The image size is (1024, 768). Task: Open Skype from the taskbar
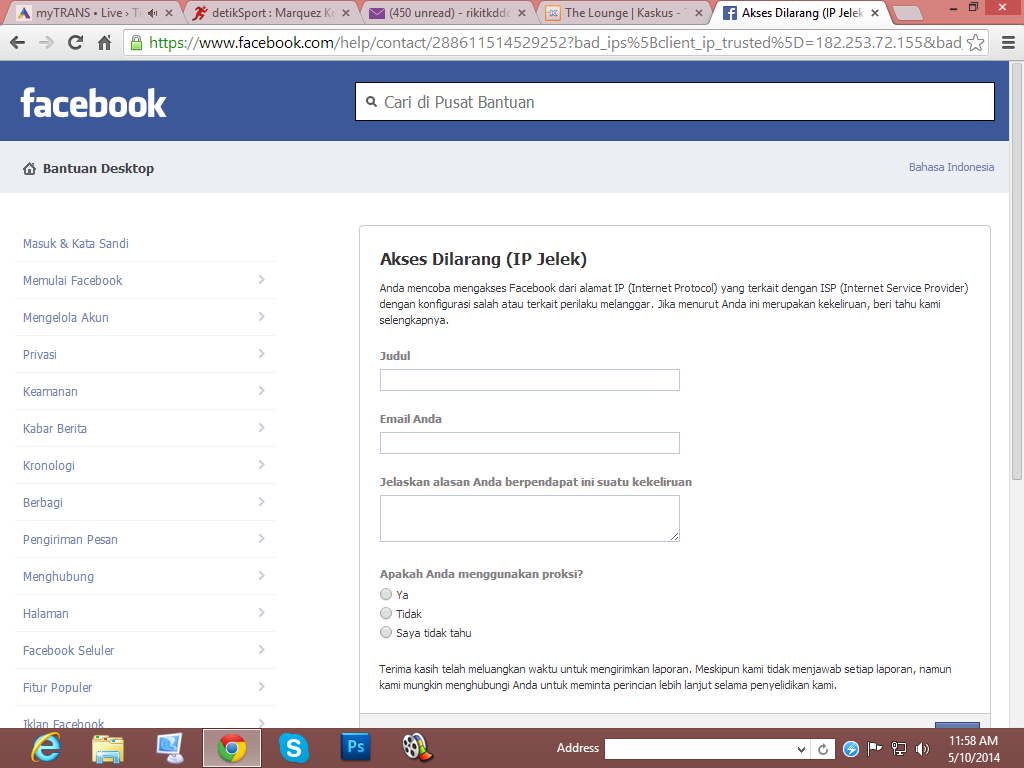(x=293, y=748)
